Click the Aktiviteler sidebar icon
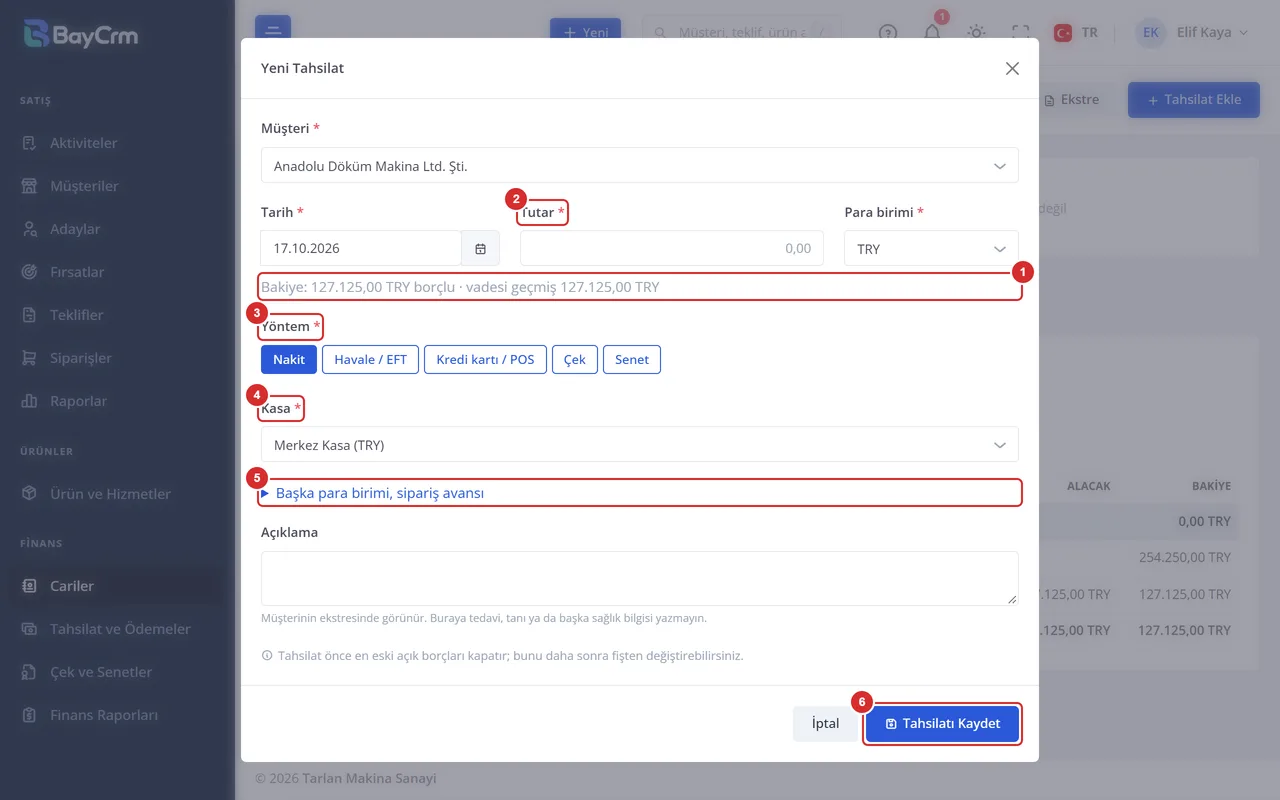Image resolution: width=1280 pixels, height=800 pixels. [30, 143]
